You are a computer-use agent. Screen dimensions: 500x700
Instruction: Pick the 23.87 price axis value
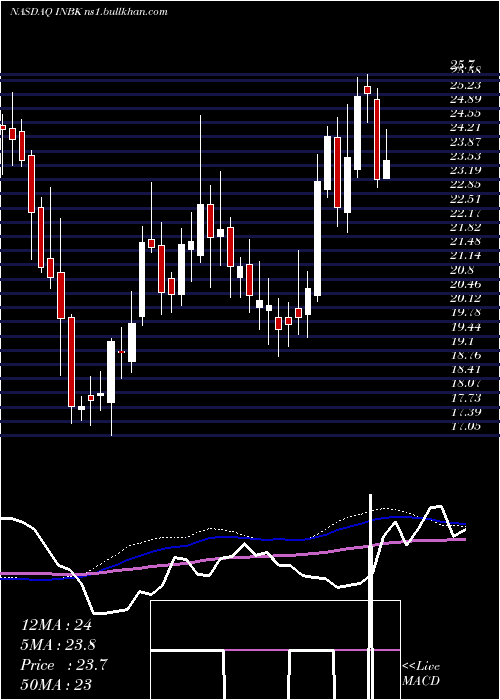[464, 143]
